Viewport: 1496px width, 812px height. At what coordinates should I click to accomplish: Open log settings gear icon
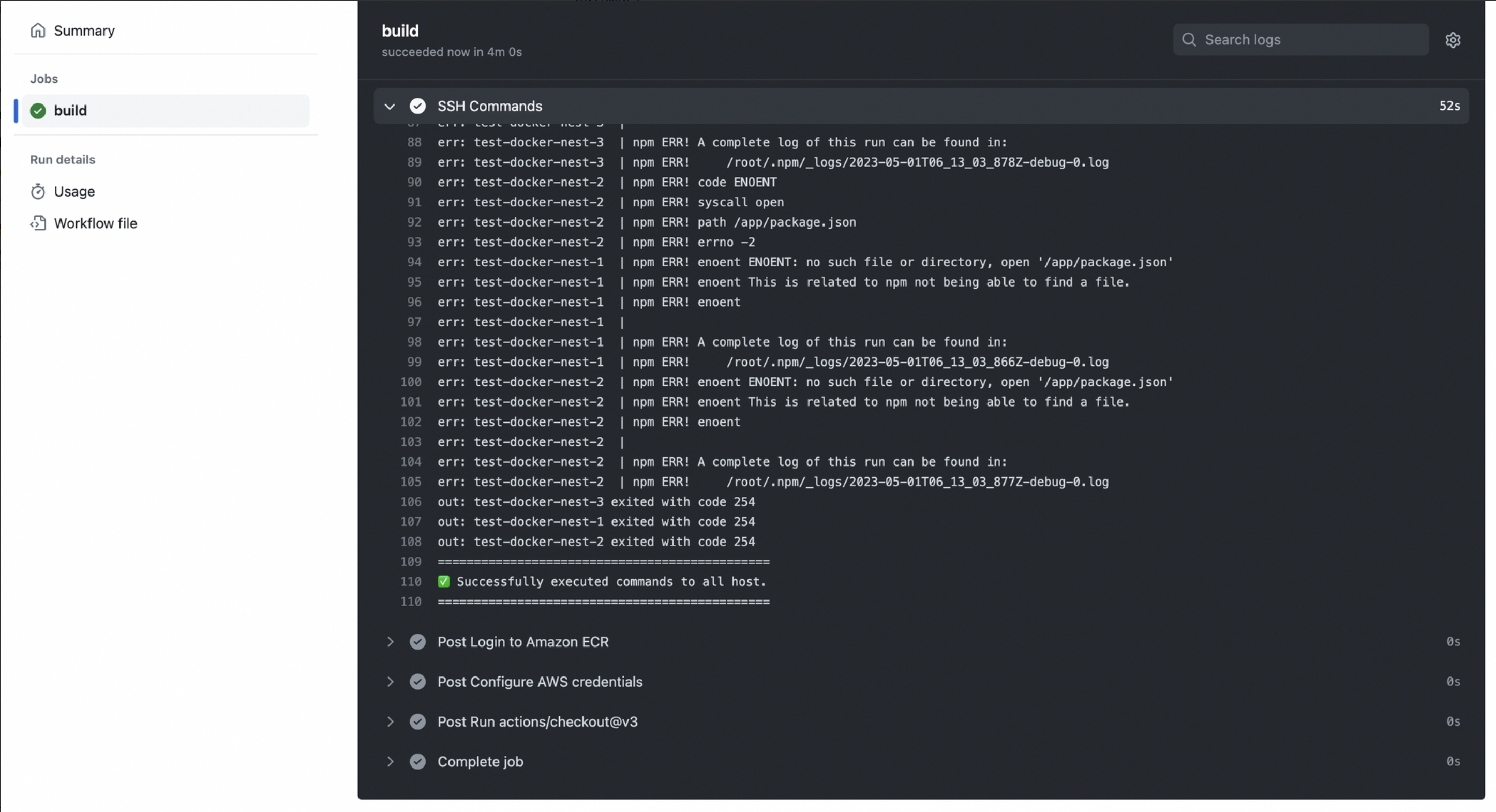[1453, 39]
